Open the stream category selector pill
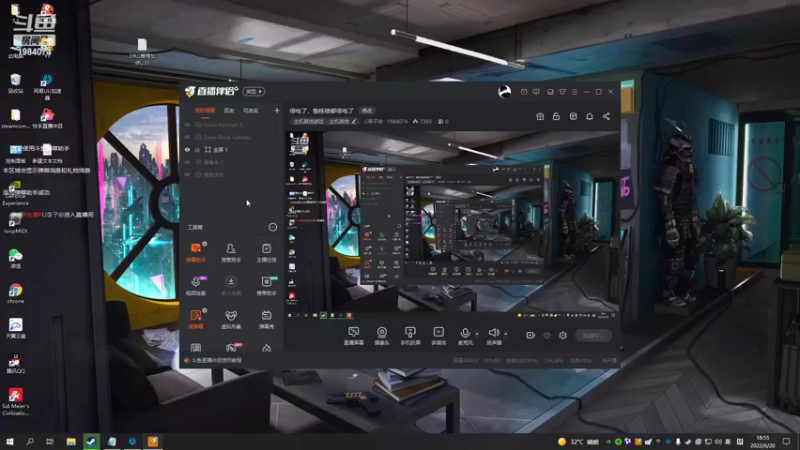800x450 pixels. click(325, 121)
